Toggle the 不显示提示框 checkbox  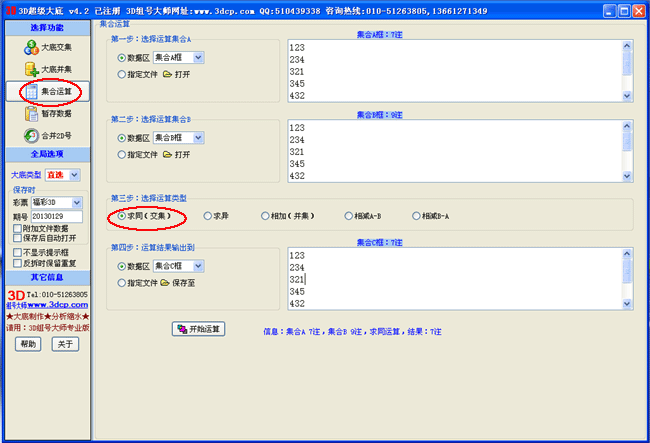[16, 251]
